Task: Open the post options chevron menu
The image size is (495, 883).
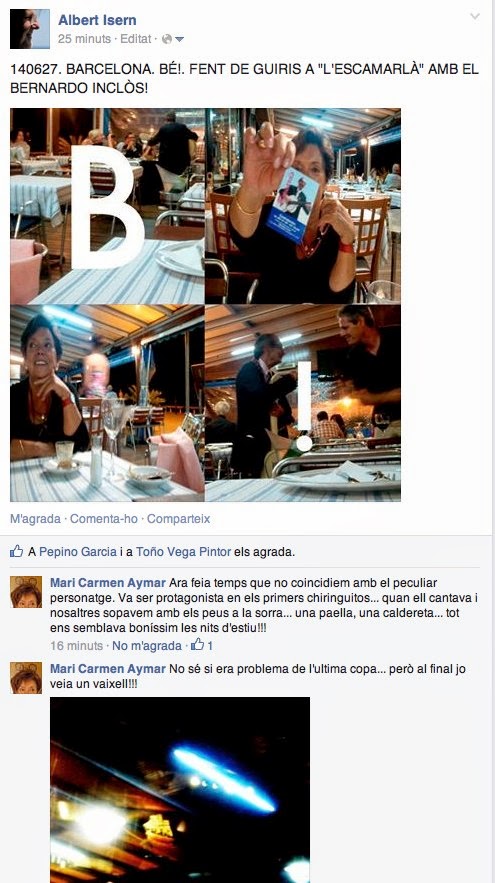Action: 475,16
